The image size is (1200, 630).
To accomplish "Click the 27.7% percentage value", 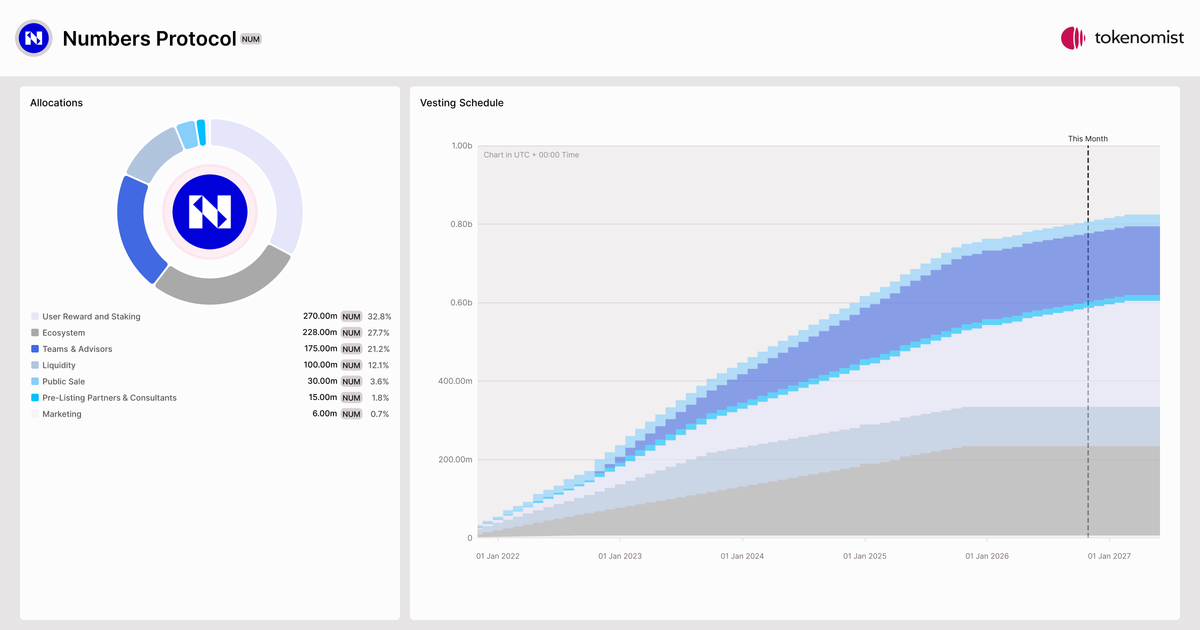I will point(379,333).
